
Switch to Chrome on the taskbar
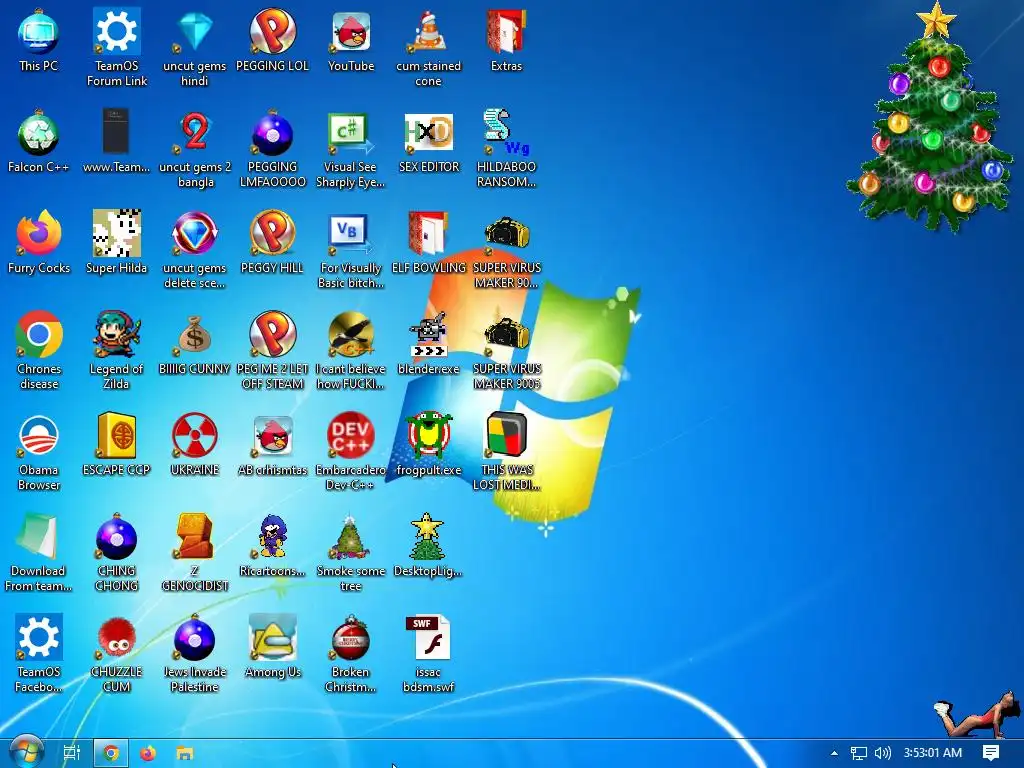click(x=111, y=753)
